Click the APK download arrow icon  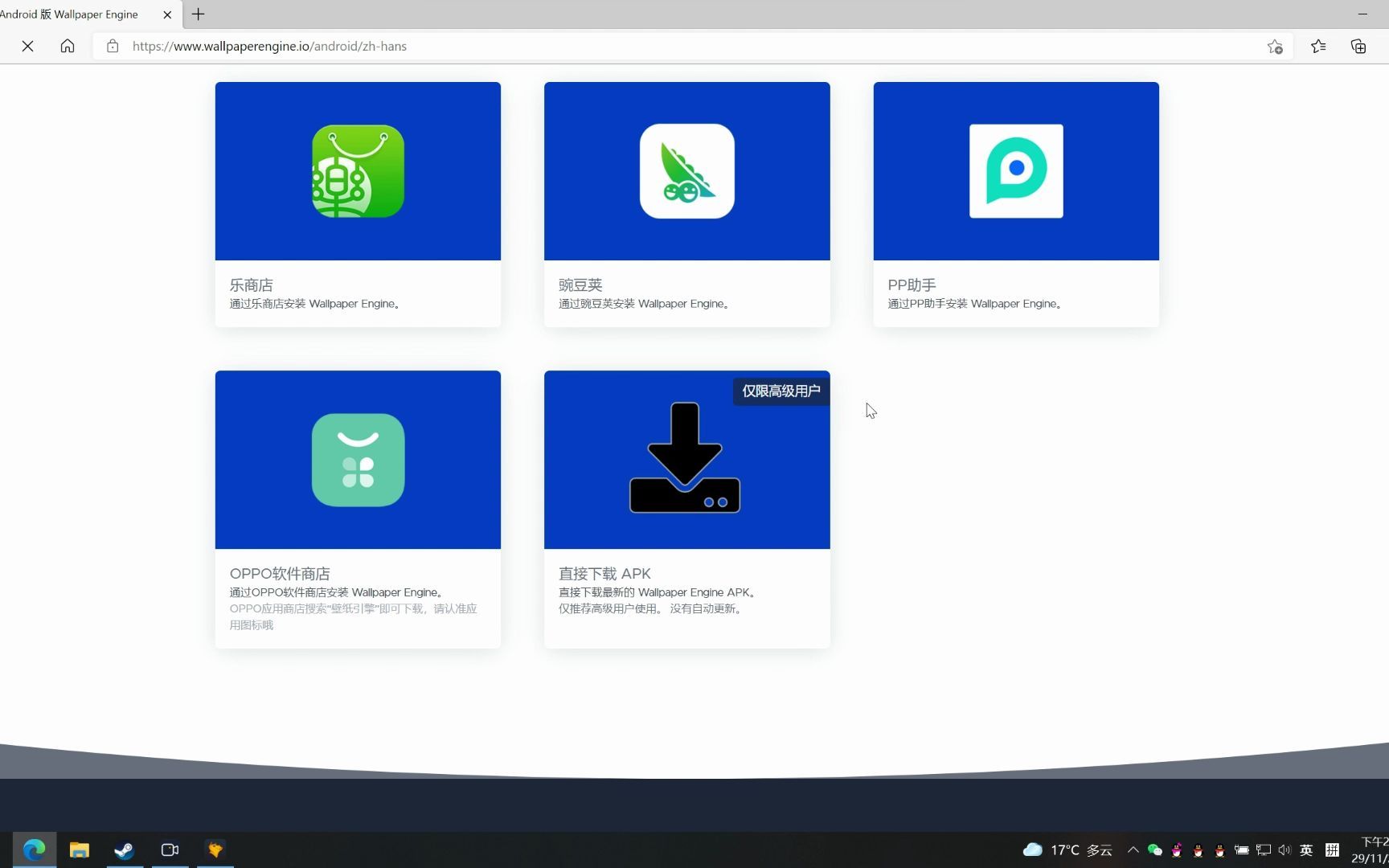tap(685, 458)
